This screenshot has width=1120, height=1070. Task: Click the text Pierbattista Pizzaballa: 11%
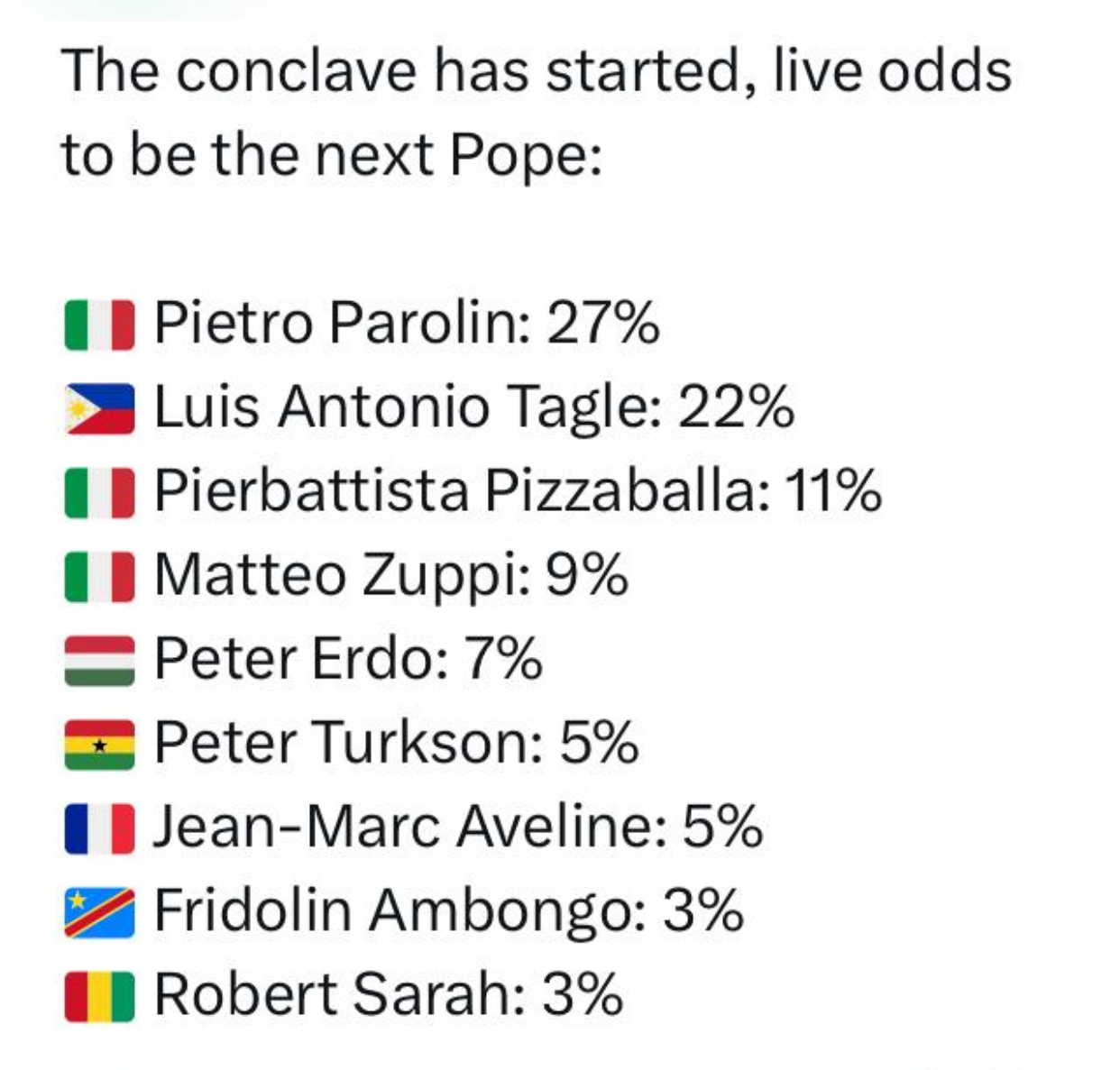click(518, 491)
